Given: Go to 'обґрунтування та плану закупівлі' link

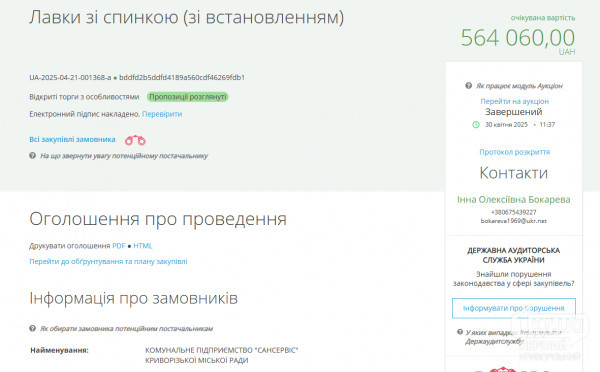Looking at the screenshot, I should [x=108, y=261].
